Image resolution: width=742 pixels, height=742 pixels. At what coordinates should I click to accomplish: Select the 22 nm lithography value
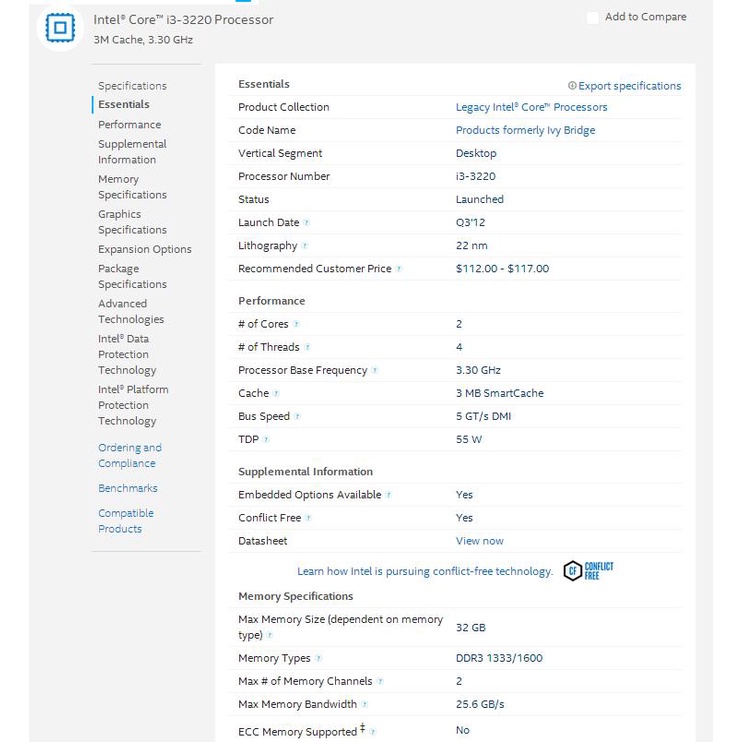[x=471, y=246]
